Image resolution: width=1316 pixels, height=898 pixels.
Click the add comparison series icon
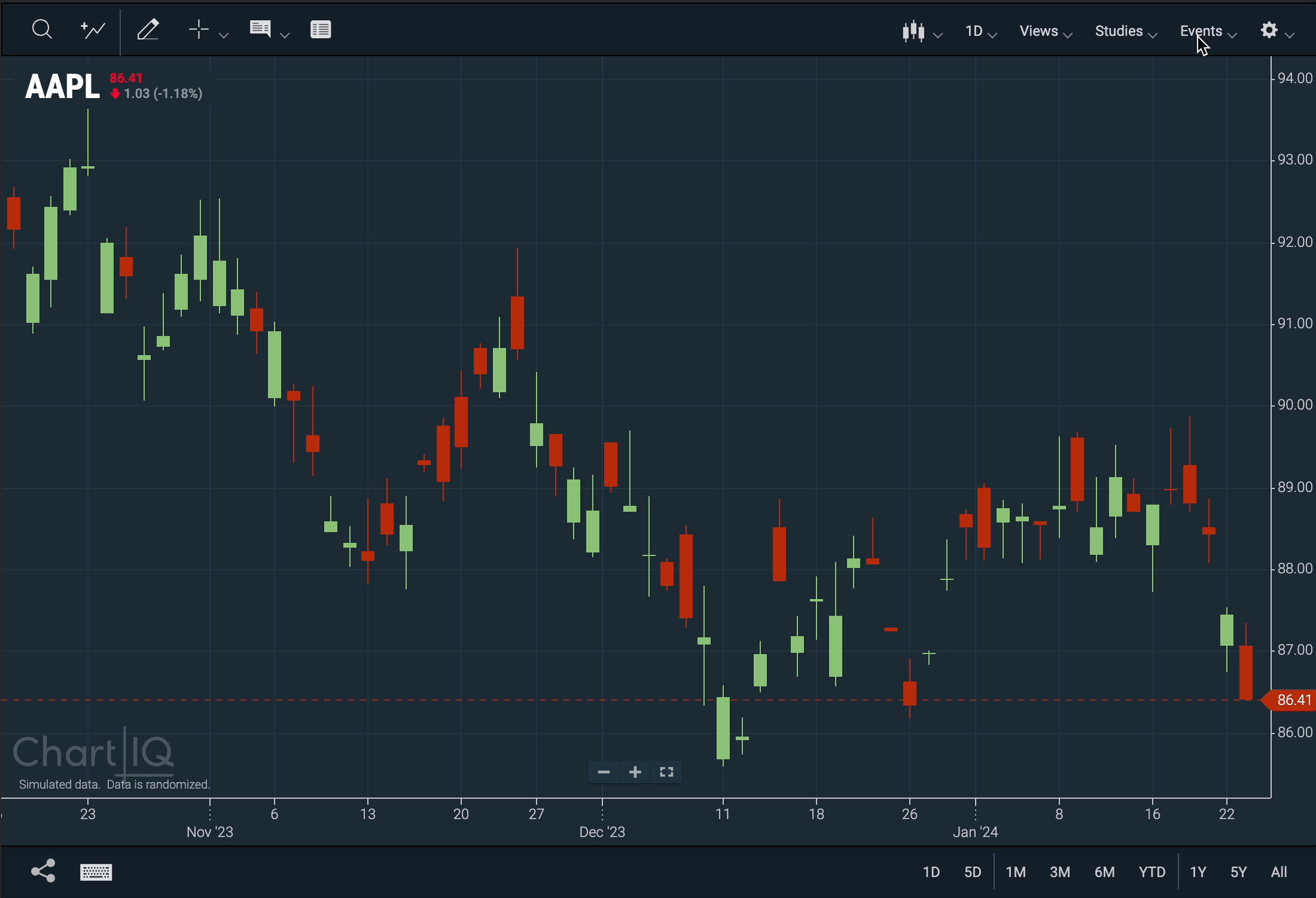coord(93,29)
